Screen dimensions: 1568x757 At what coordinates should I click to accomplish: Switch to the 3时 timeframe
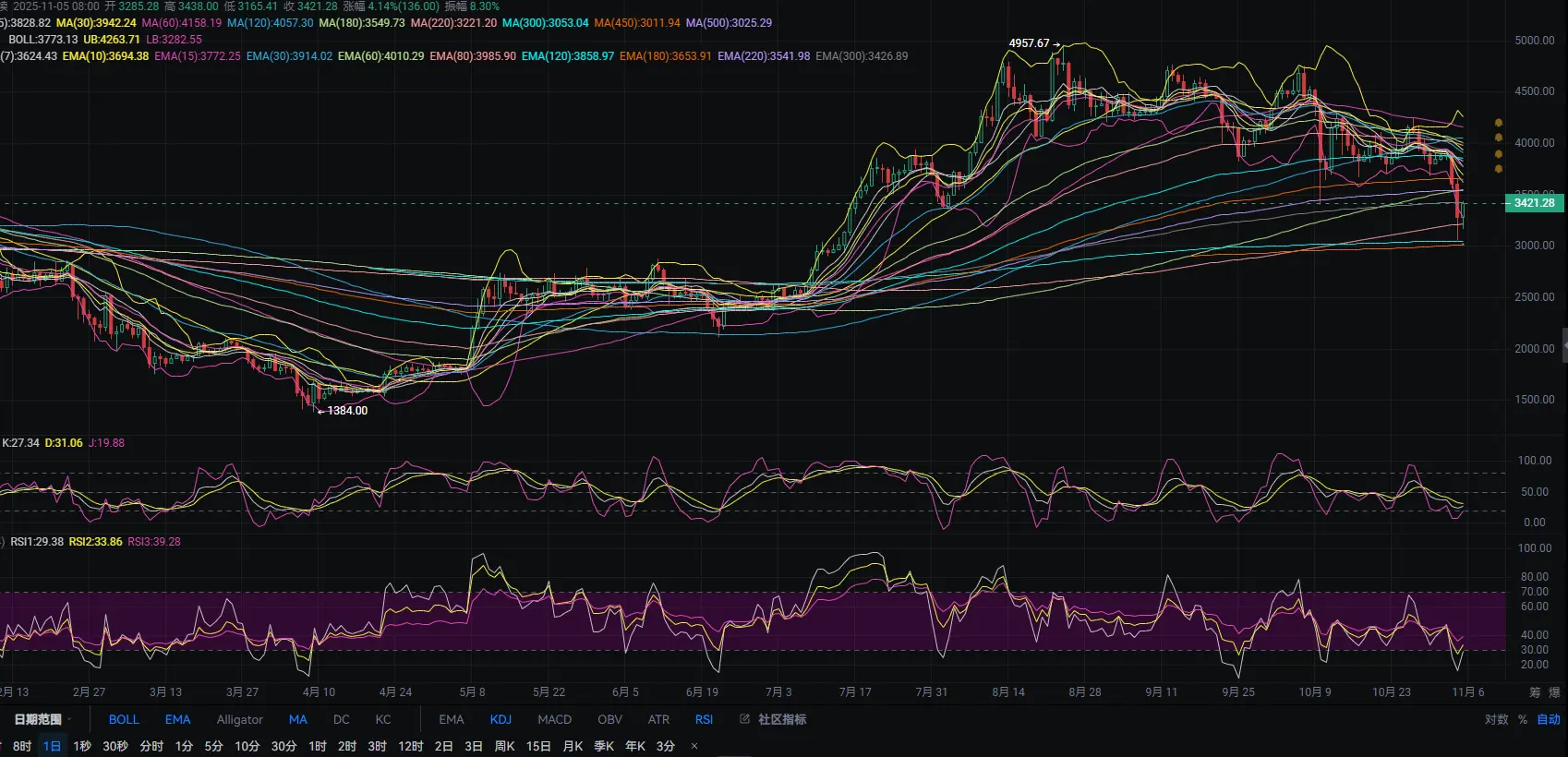[x=377, y=746]
